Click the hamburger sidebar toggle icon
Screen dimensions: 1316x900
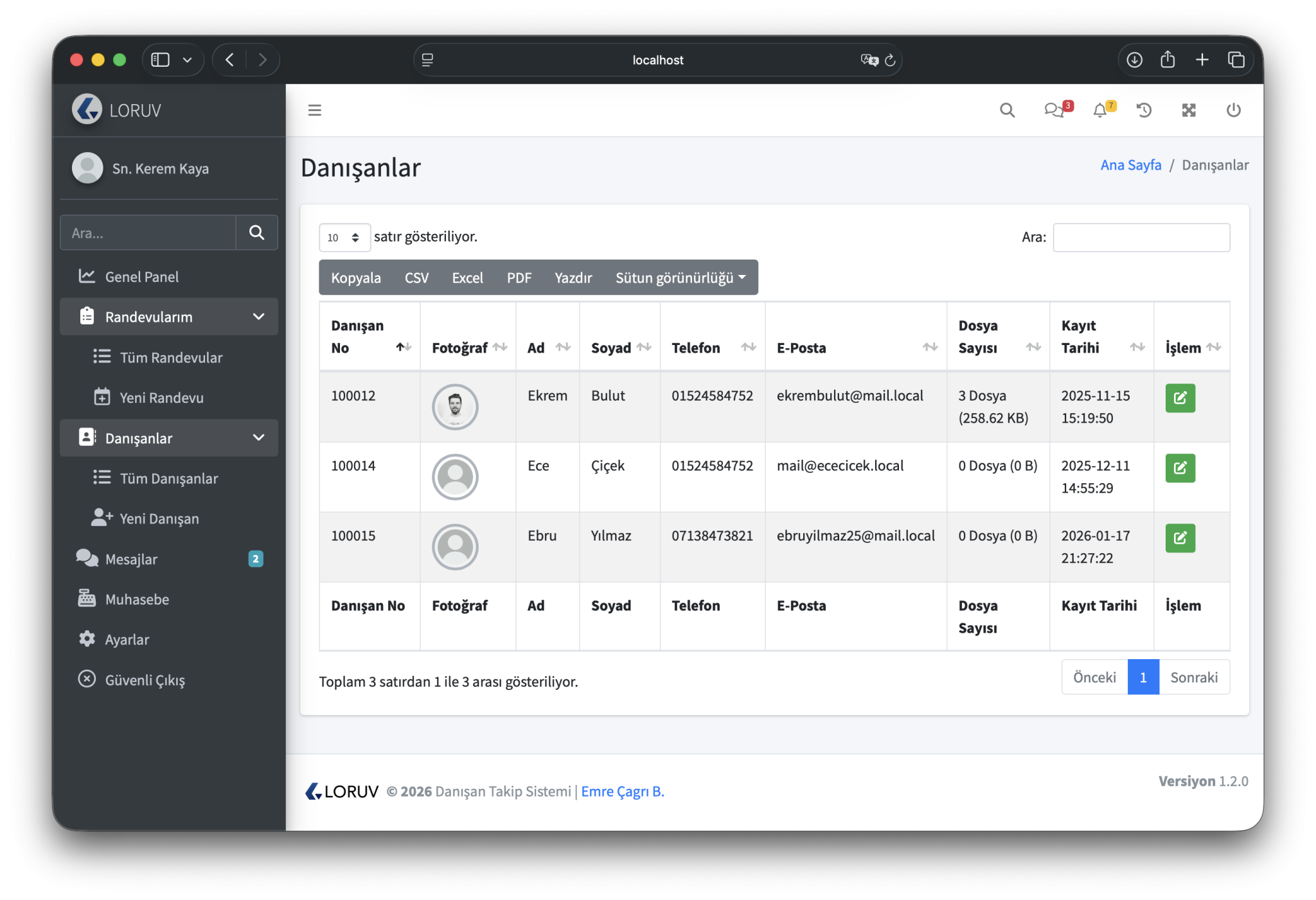[314, 110]
